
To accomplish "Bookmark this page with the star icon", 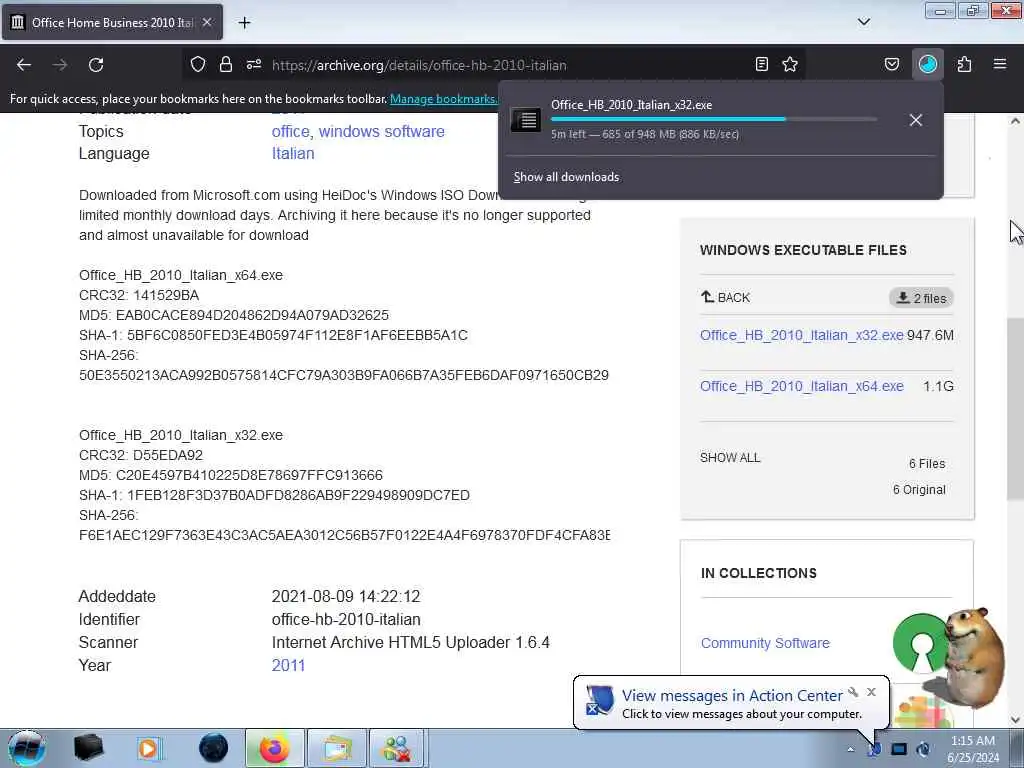I will (x=790, y=64).
